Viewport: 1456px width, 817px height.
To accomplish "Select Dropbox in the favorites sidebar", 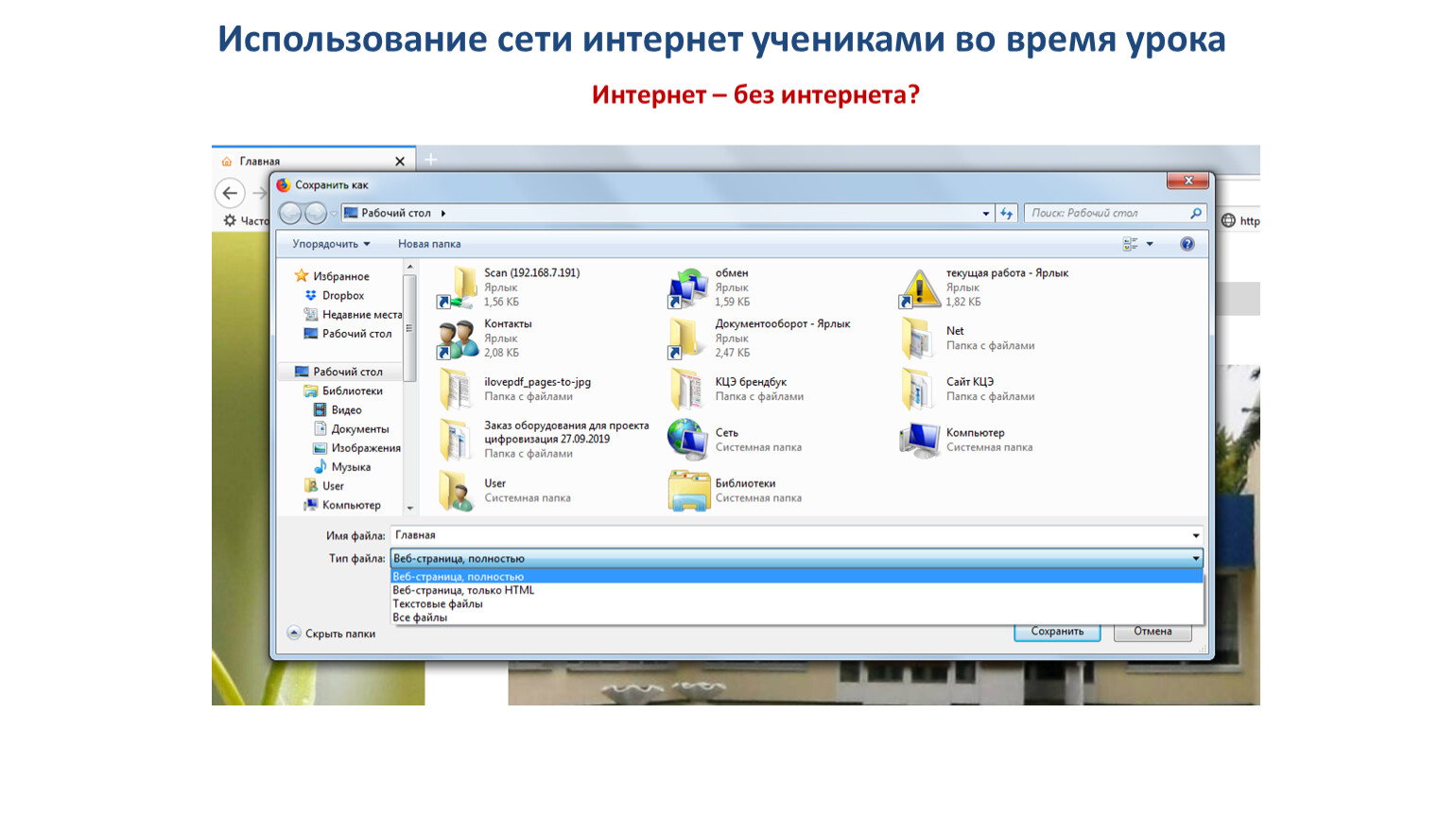I will (x=342, y=296).
